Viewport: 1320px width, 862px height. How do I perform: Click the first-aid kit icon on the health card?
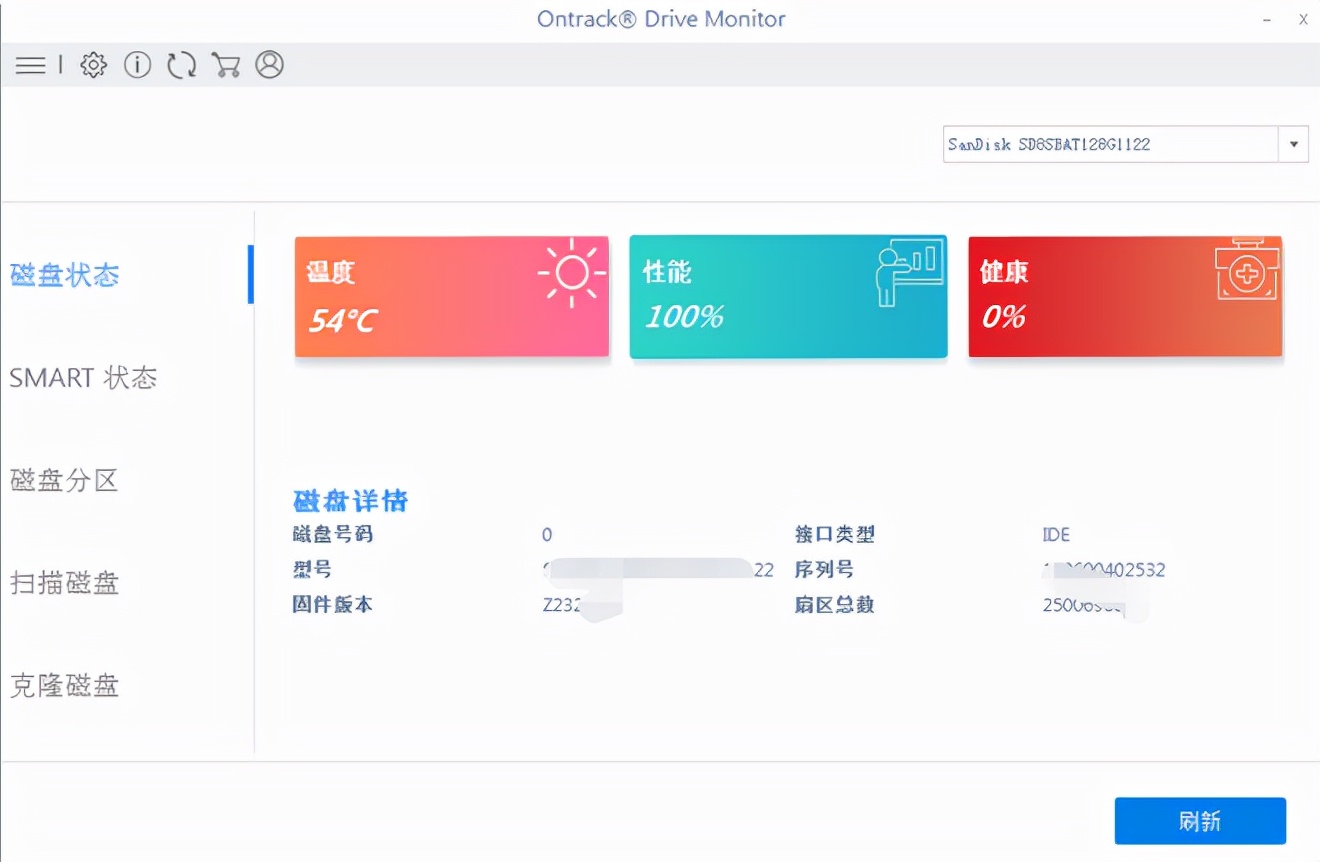tap(1247, 270)
